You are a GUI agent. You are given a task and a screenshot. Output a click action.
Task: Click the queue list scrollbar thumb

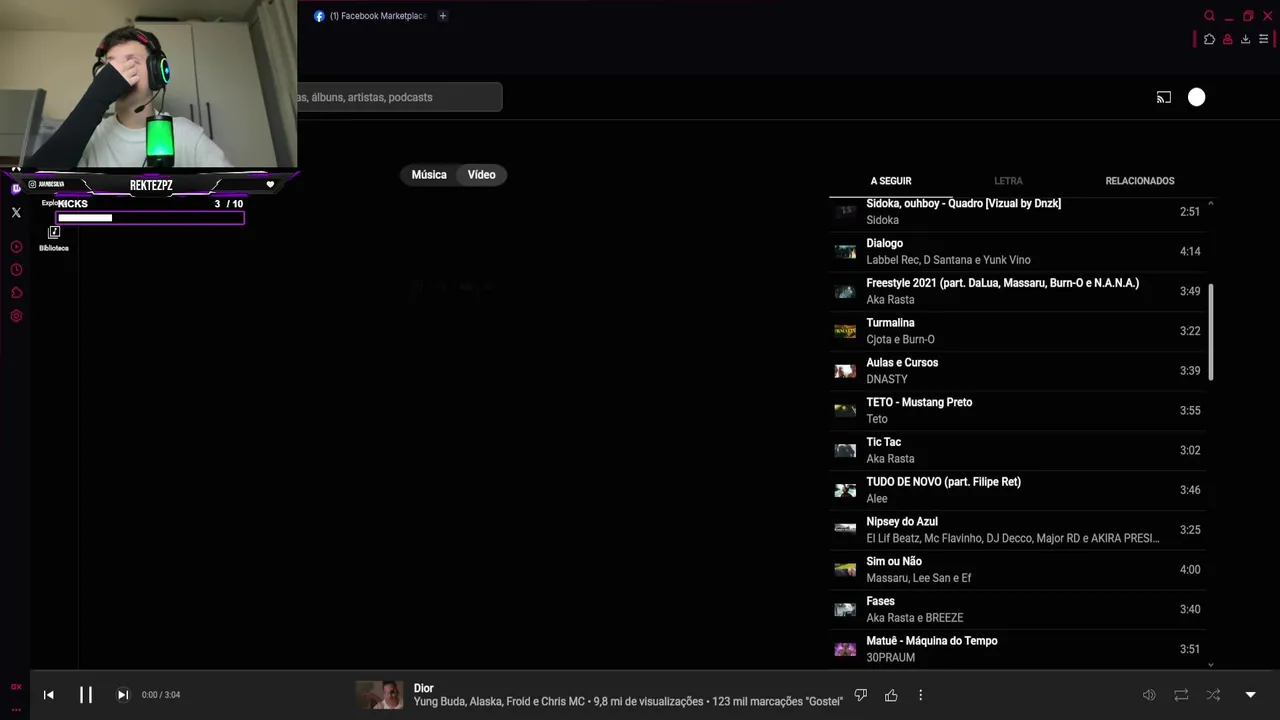1211,332
